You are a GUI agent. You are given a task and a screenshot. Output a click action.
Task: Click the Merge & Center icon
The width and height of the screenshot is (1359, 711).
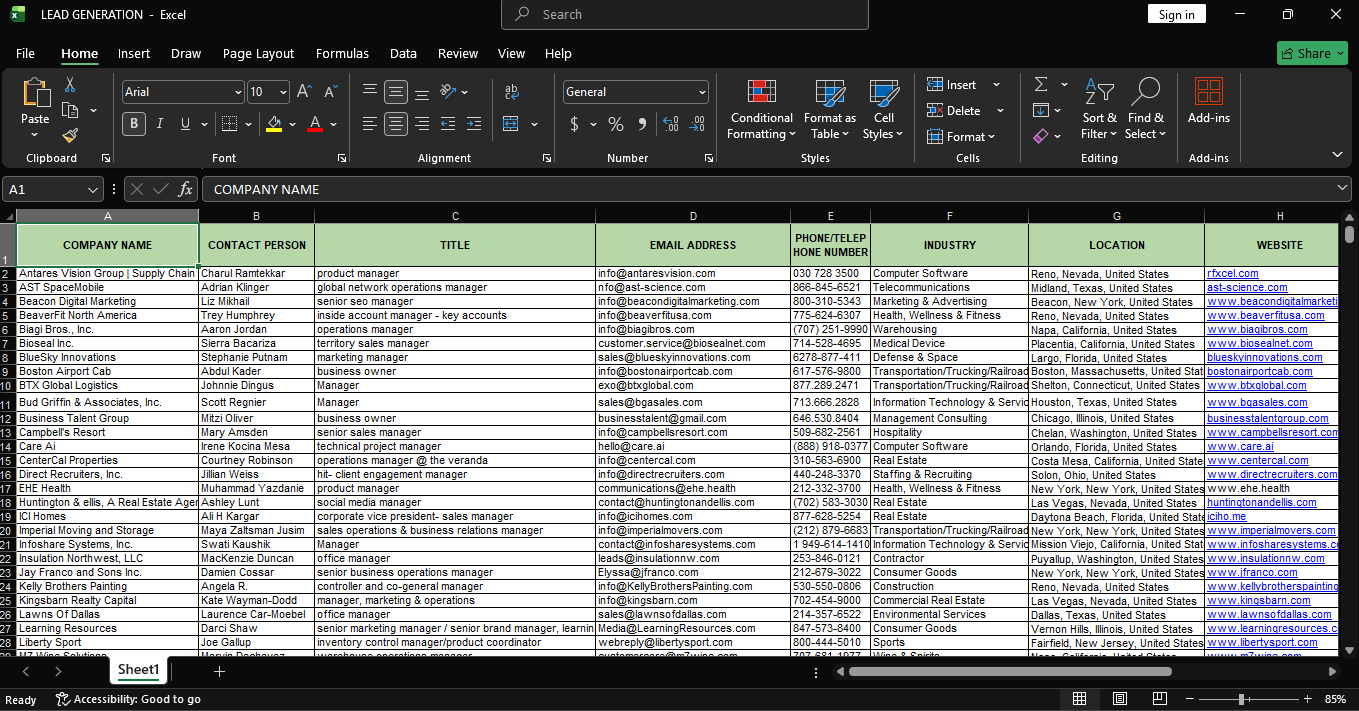click(512, 124)
